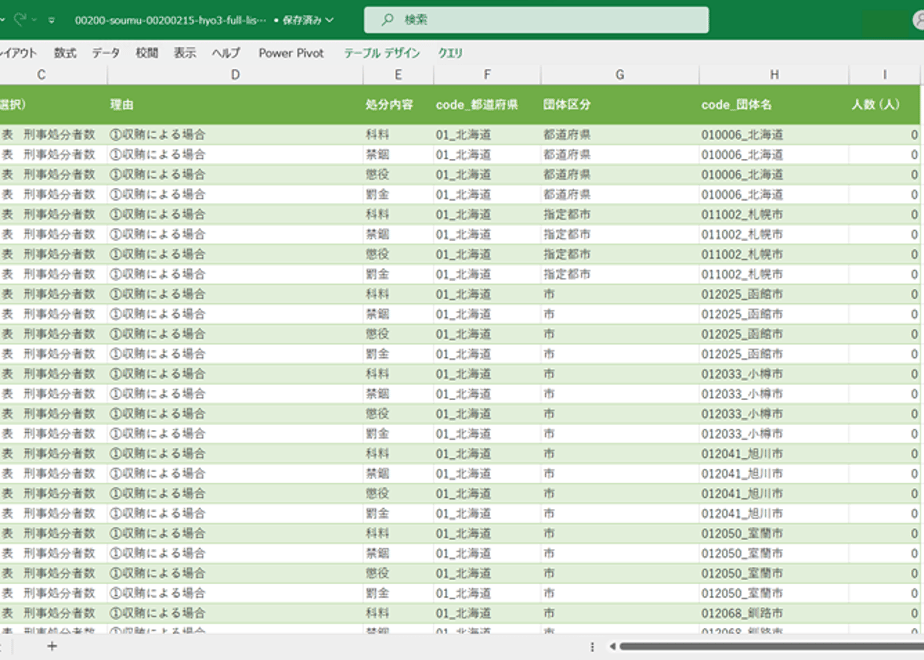Screen dimensions: 924x660
Task: Select 罰金 cell in the 011002_札幌市 rows
Action: point(398,275)
